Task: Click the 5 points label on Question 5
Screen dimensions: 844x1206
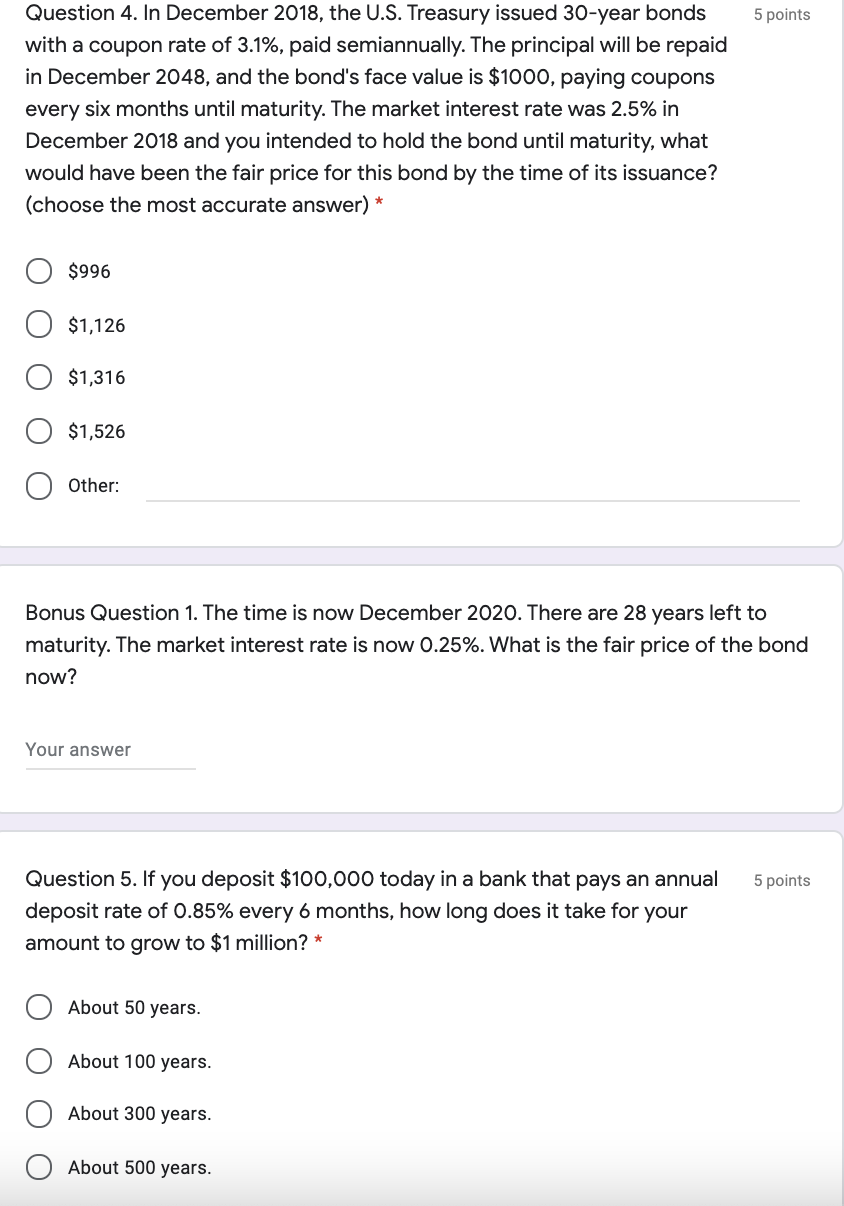Action: (x=781, y=880)
